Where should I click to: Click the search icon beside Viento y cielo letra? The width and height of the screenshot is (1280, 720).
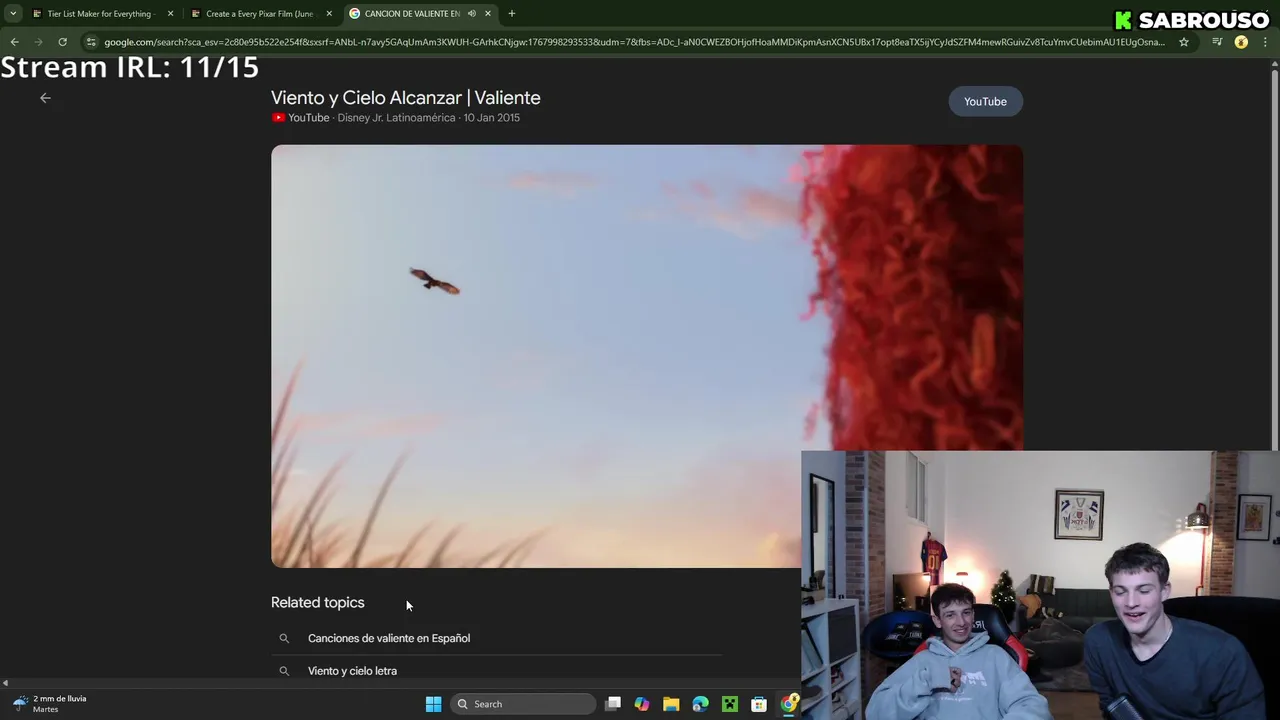(284, 671)
